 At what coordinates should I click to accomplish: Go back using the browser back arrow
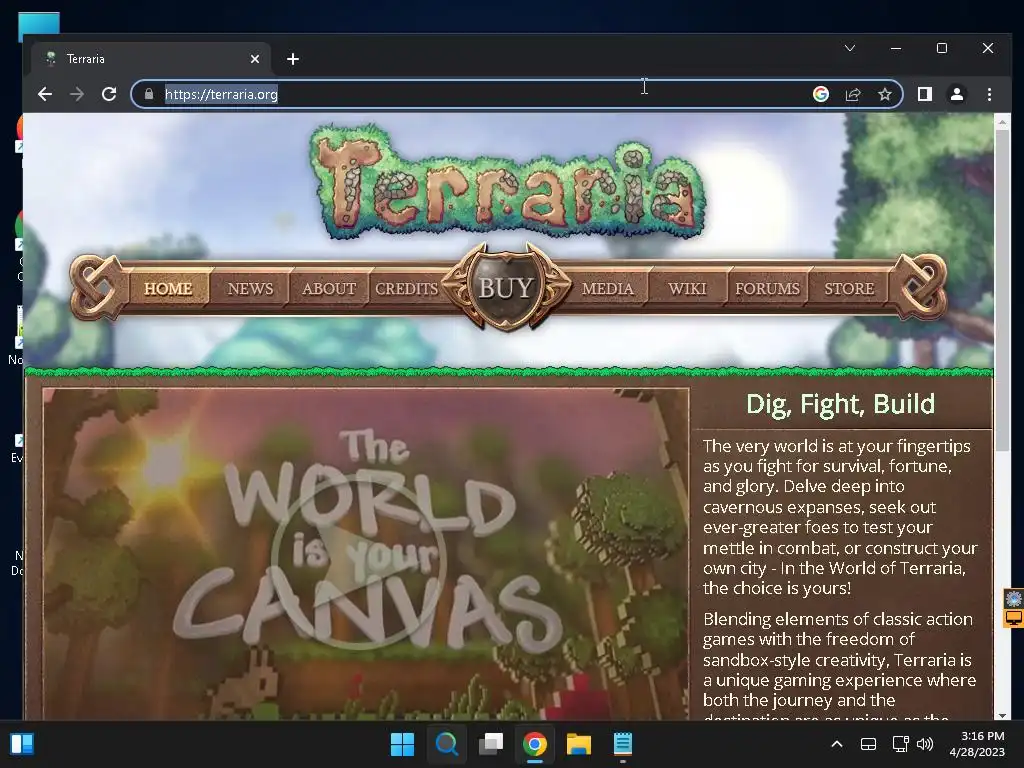44,94
